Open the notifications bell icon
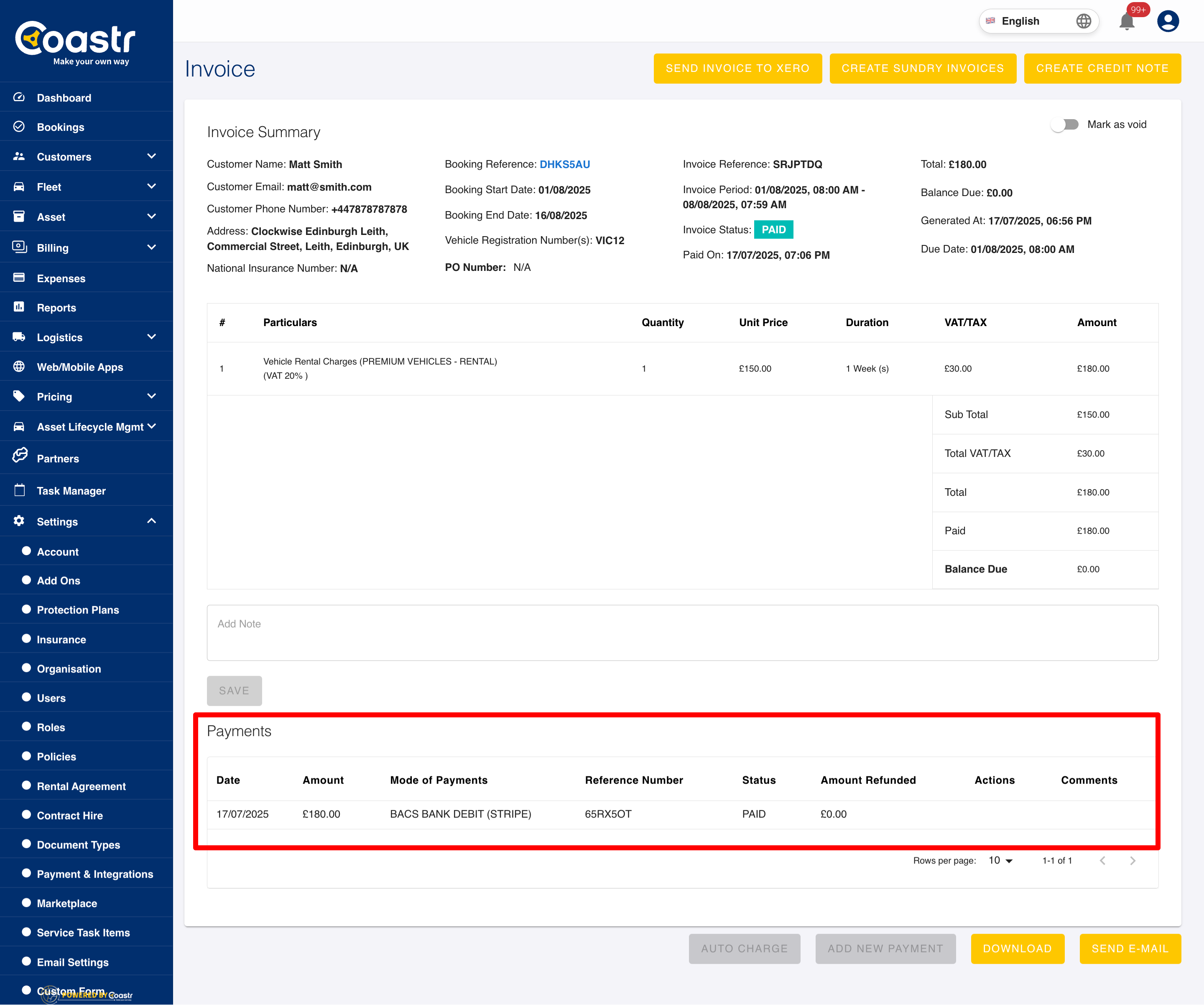 click(x=1126, y=22)
